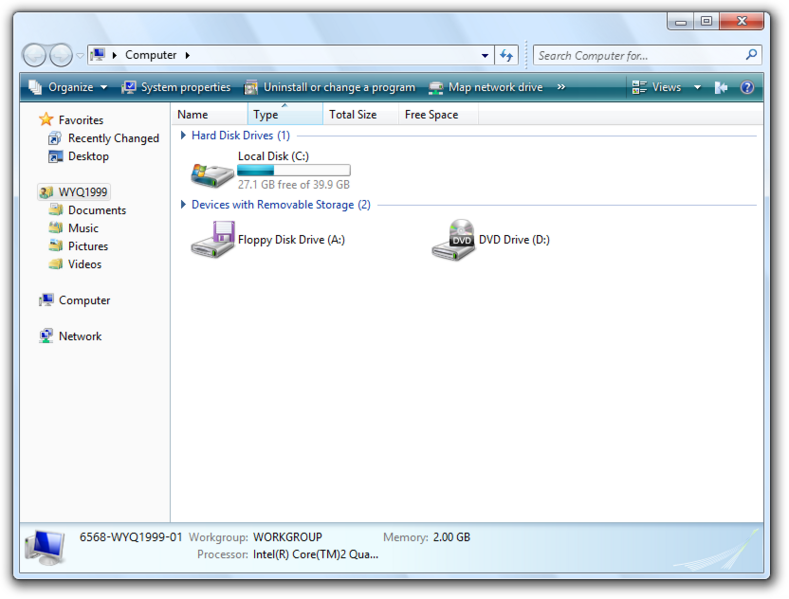Image resolution: width=789 pixels, height=599 pixels.
Task: Collapse Devices with Removable Storage group arrow
Action: 183,204
